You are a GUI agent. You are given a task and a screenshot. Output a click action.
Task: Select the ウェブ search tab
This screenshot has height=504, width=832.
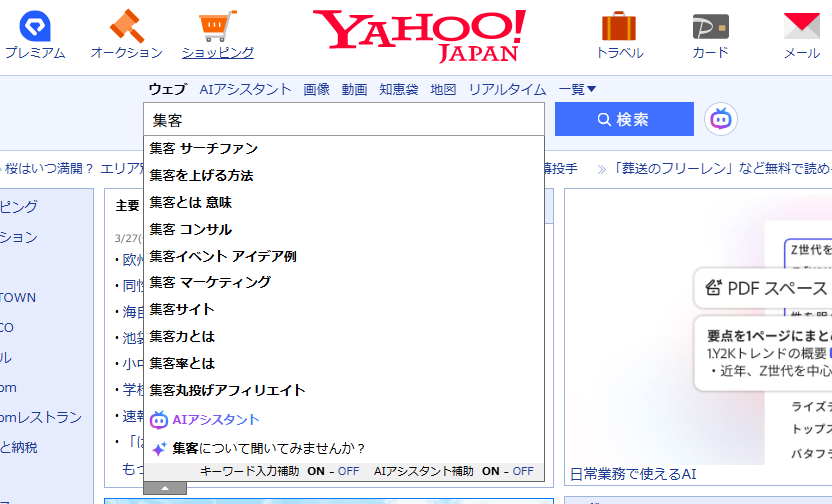tap(168, 89)
